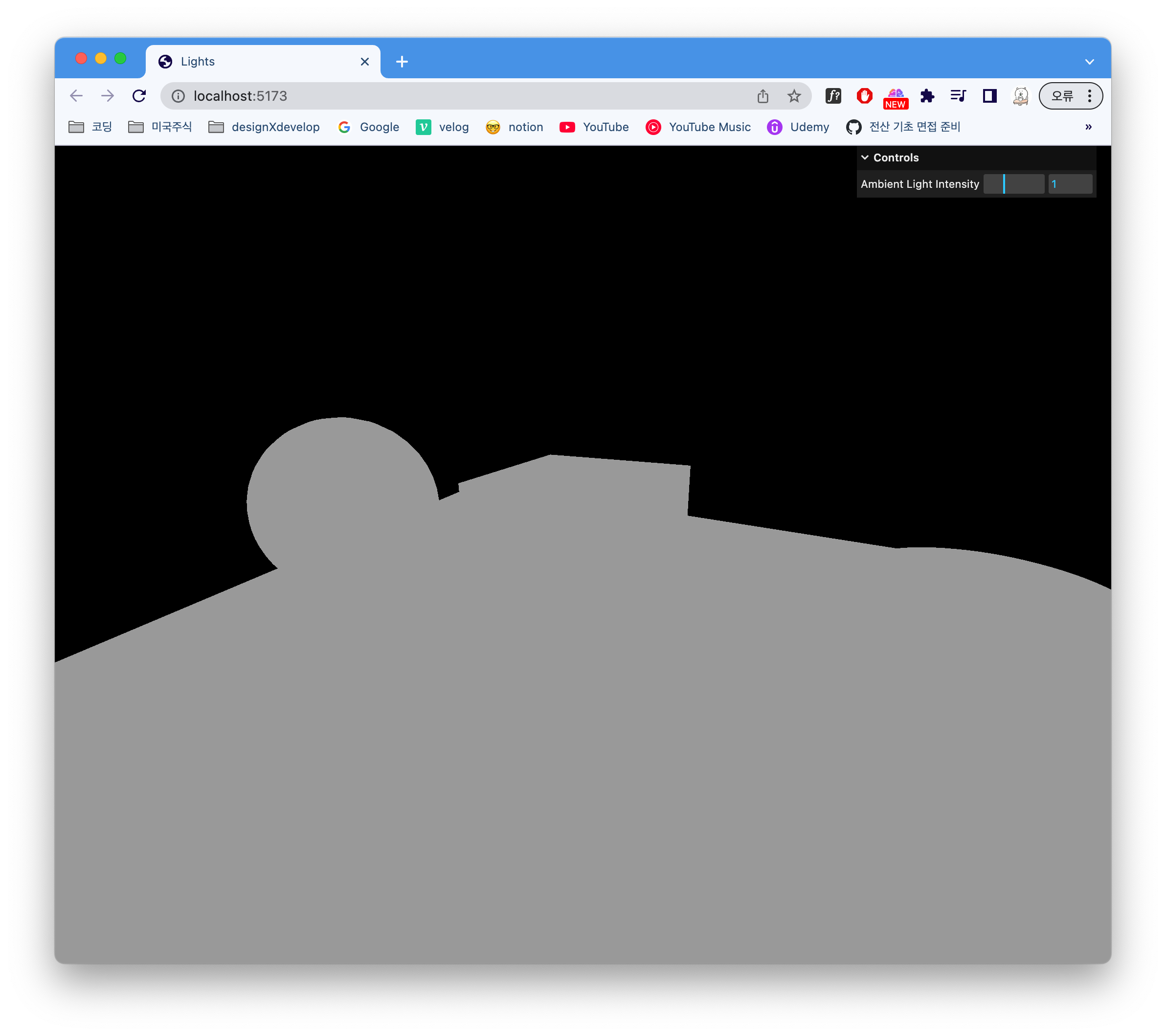The image size is (1166, 1036).
Task: Open the Extensions puzzle icon
Action: click(x=927, y=96)
